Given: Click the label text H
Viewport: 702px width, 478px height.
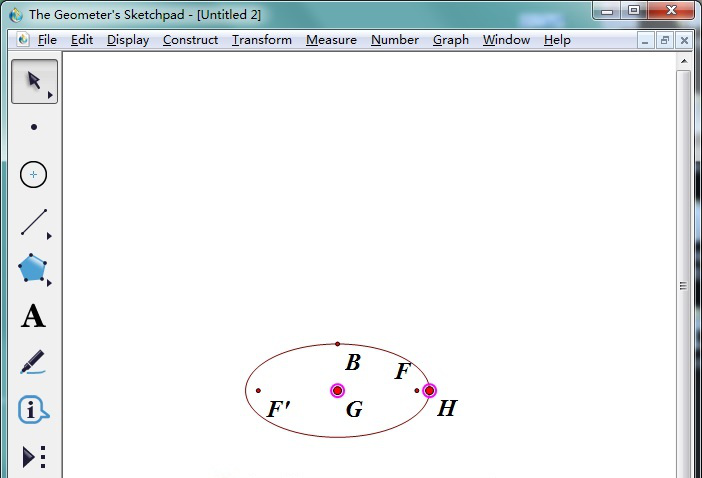Looking at the screenshot, I should [x=447, y=408].
